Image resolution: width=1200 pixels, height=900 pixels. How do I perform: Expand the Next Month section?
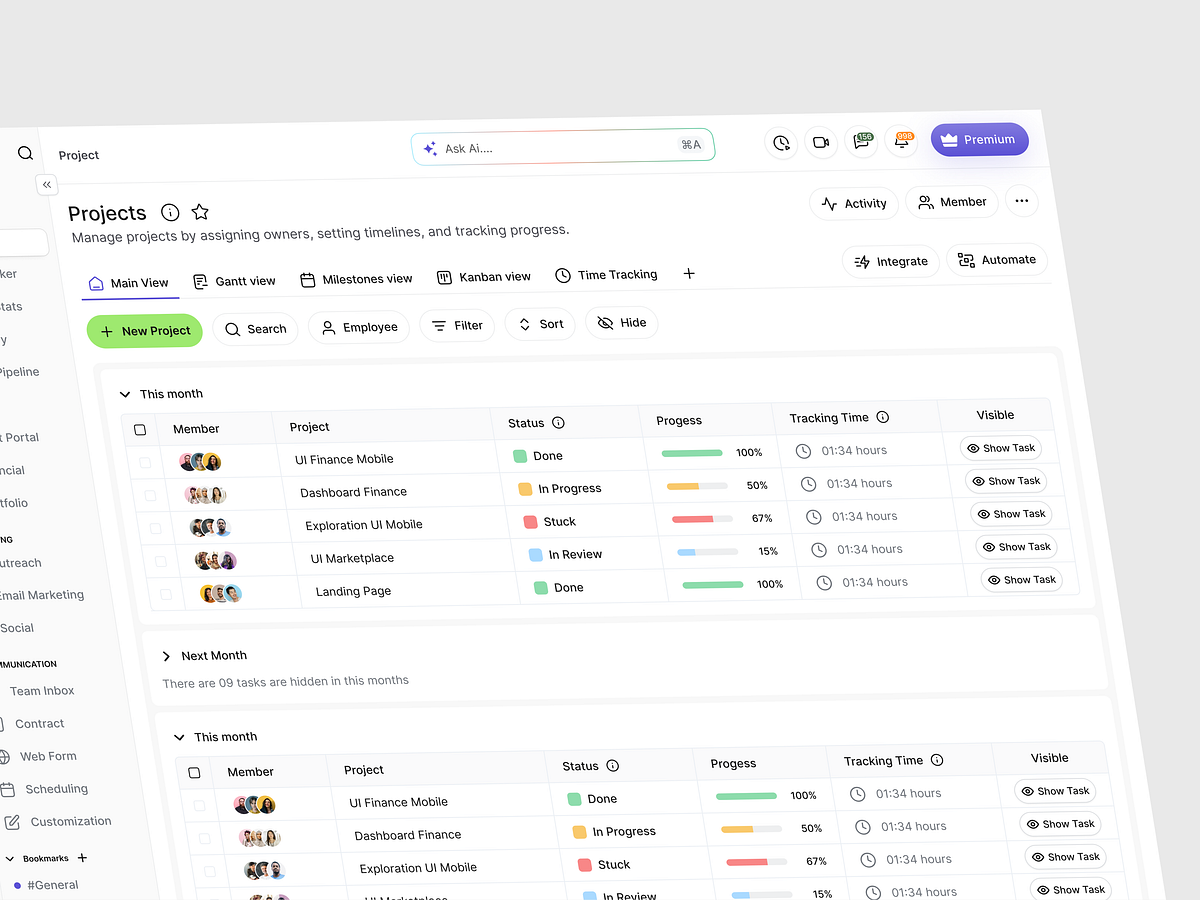pyautogui.click(x=166, y=655)
